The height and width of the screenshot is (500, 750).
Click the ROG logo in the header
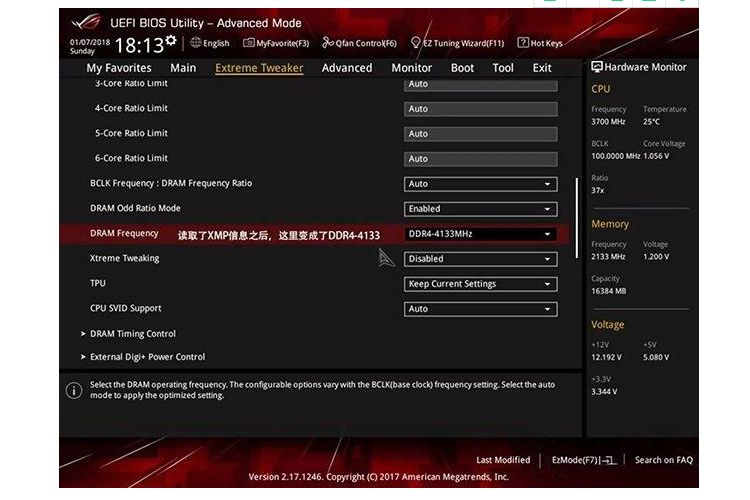(87, 22)
